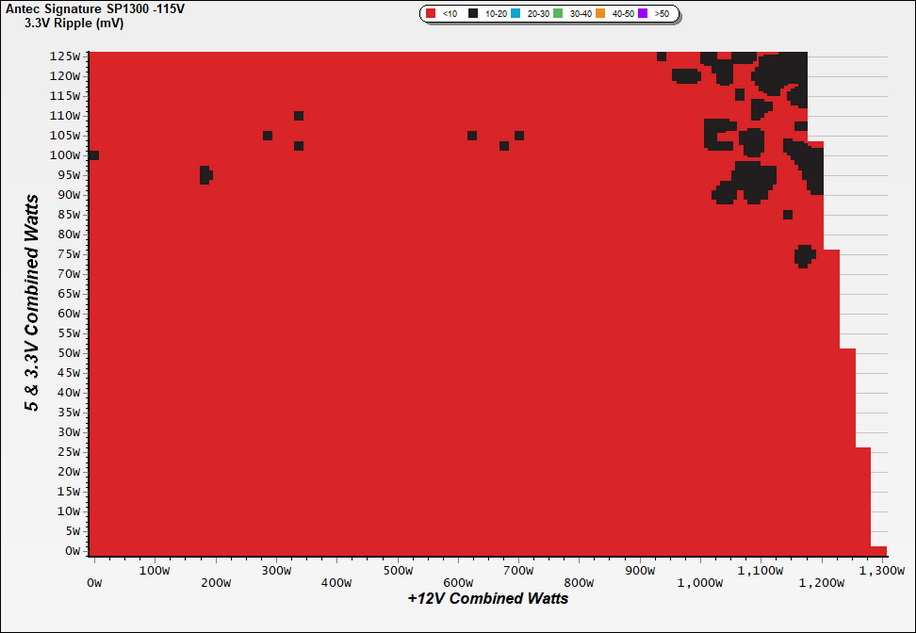Click the purple >50 legend swatch
The height and width of the screenshot is (633, 916).
click(643, 13)
